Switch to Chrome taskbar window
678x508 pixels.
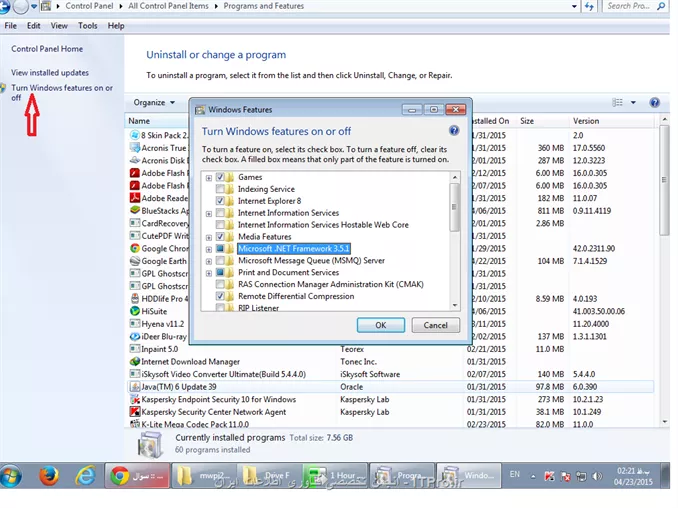(x=137, y=476)
